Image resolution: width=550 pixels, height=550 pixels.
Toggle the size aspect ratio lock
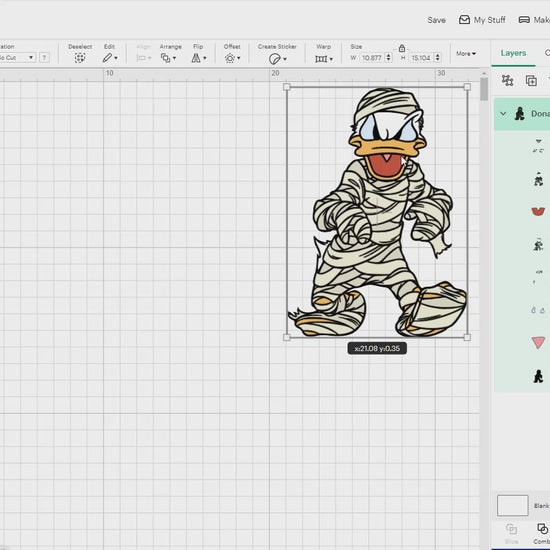[x=402, y=48]
